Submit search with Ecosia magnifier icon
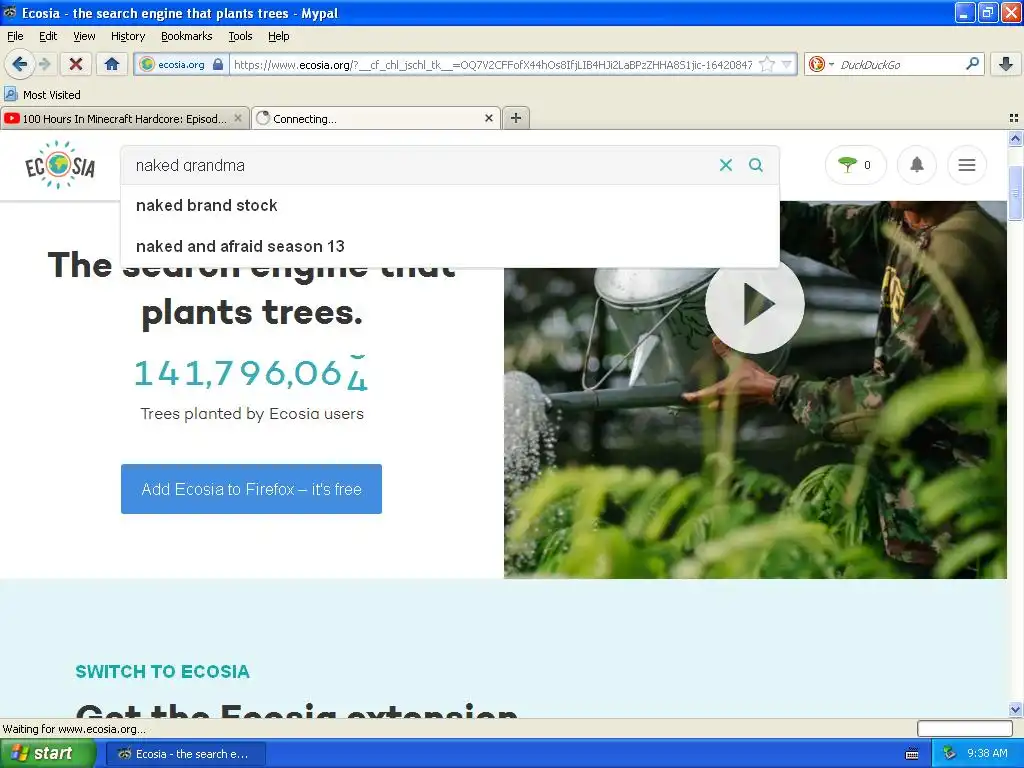 pos(756,165)
